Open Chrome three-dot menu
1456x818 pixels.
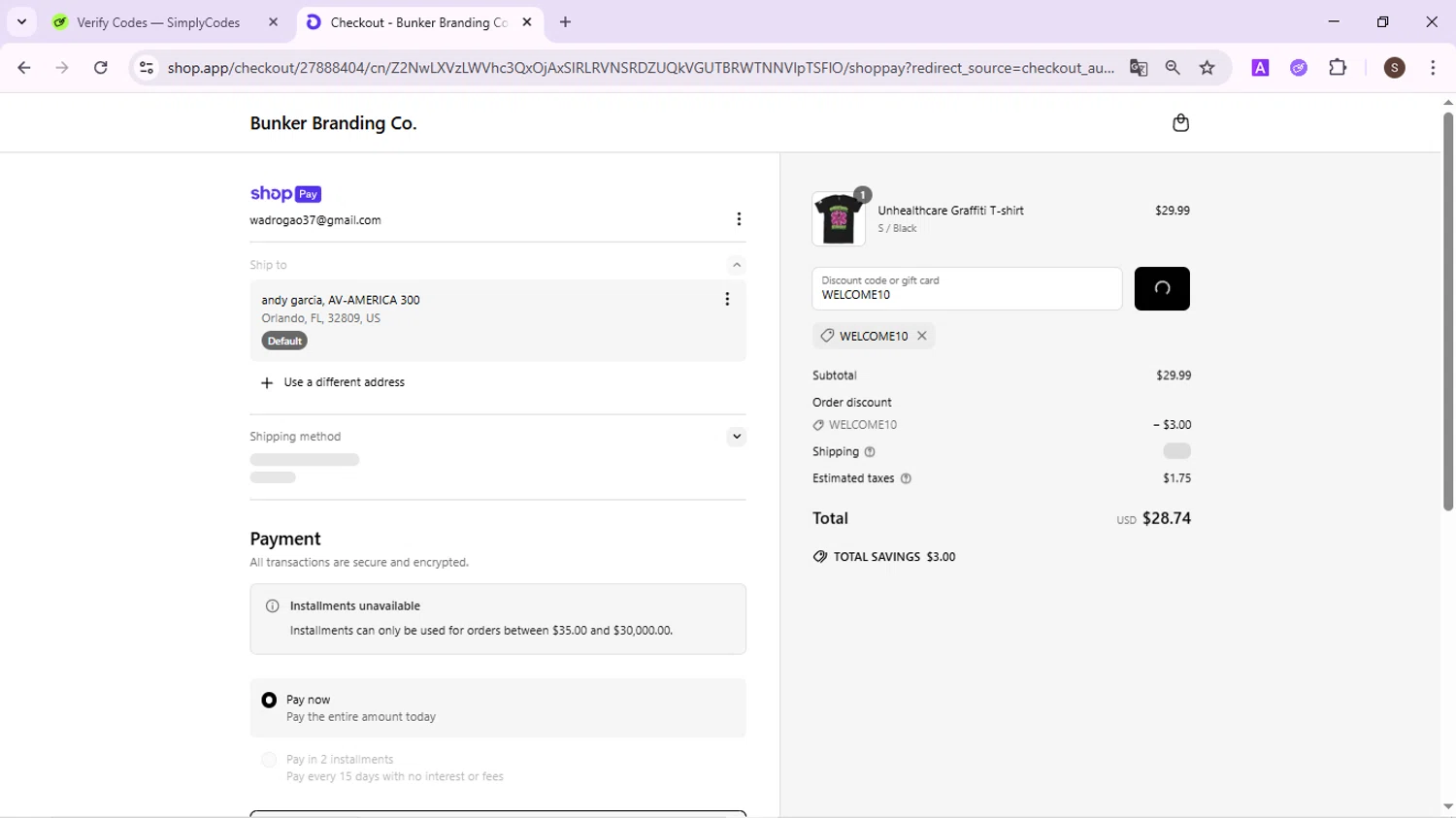tap(1433, 68)
